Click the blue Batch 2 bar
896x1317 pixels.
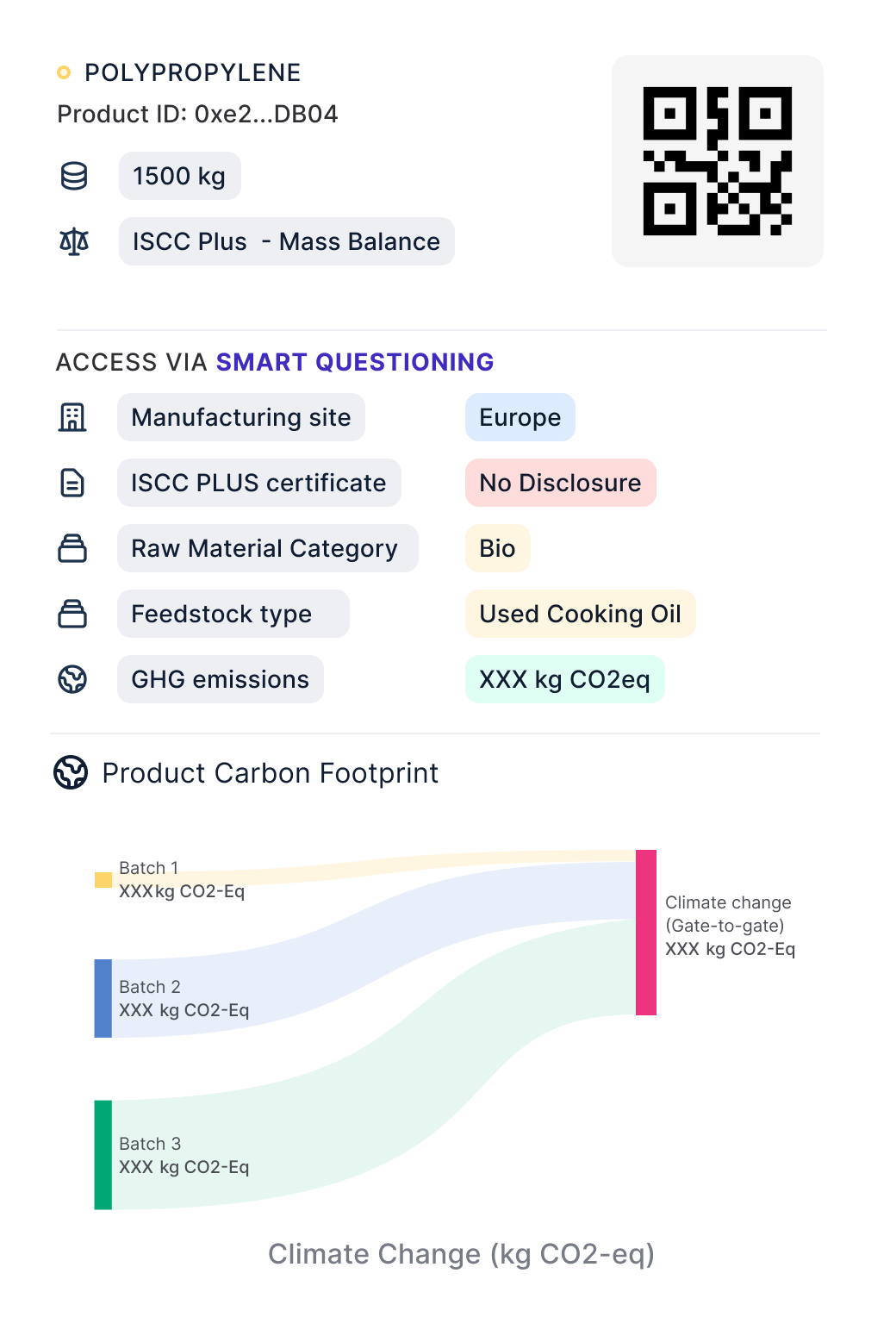click(x=103, y=998)
